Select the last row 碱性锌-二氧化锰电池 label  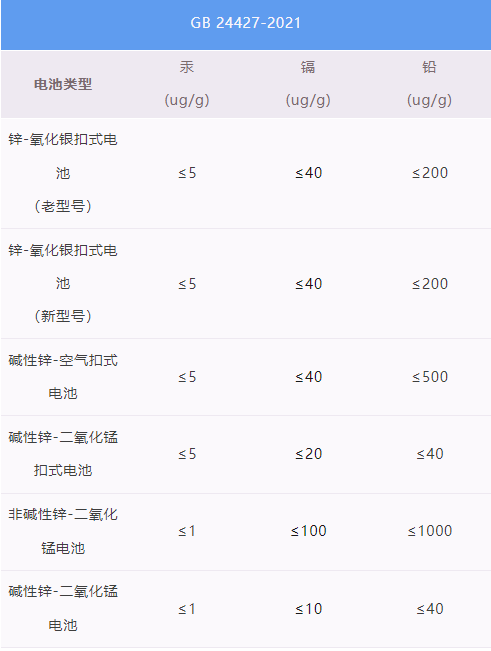click(63, 608)
